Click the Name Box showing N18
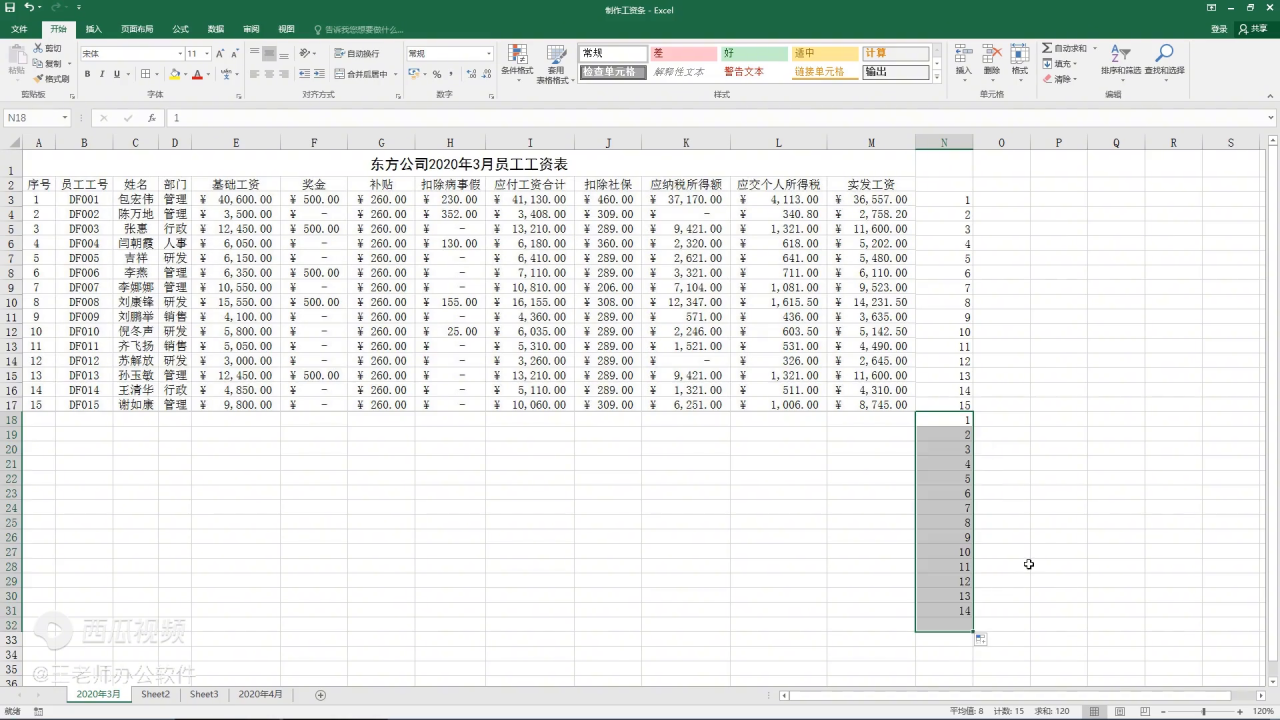Image resolution: width=1280 pixels, height=720 pixels. point(37,118)
